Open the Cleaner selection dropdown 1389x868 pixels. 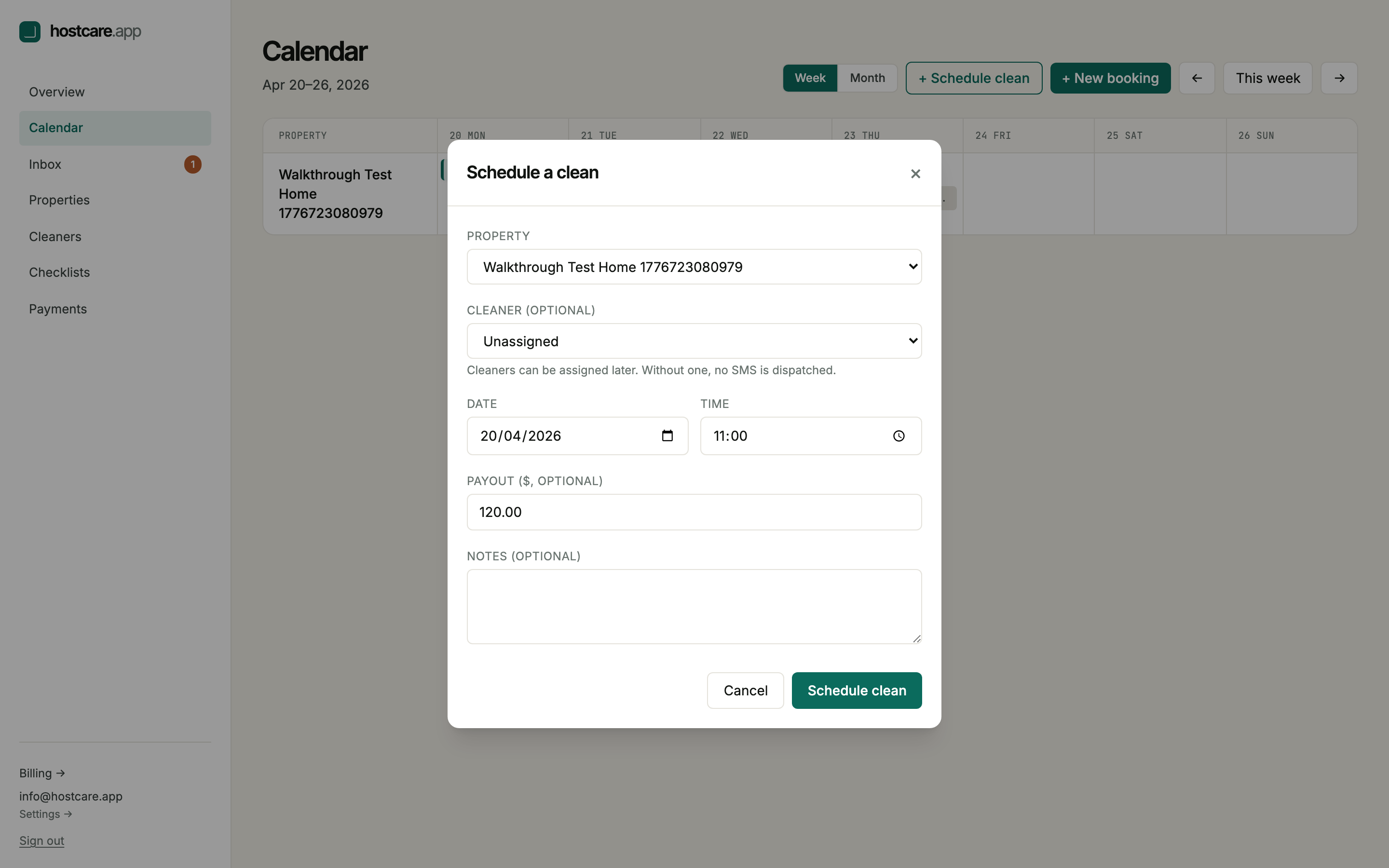694,341
